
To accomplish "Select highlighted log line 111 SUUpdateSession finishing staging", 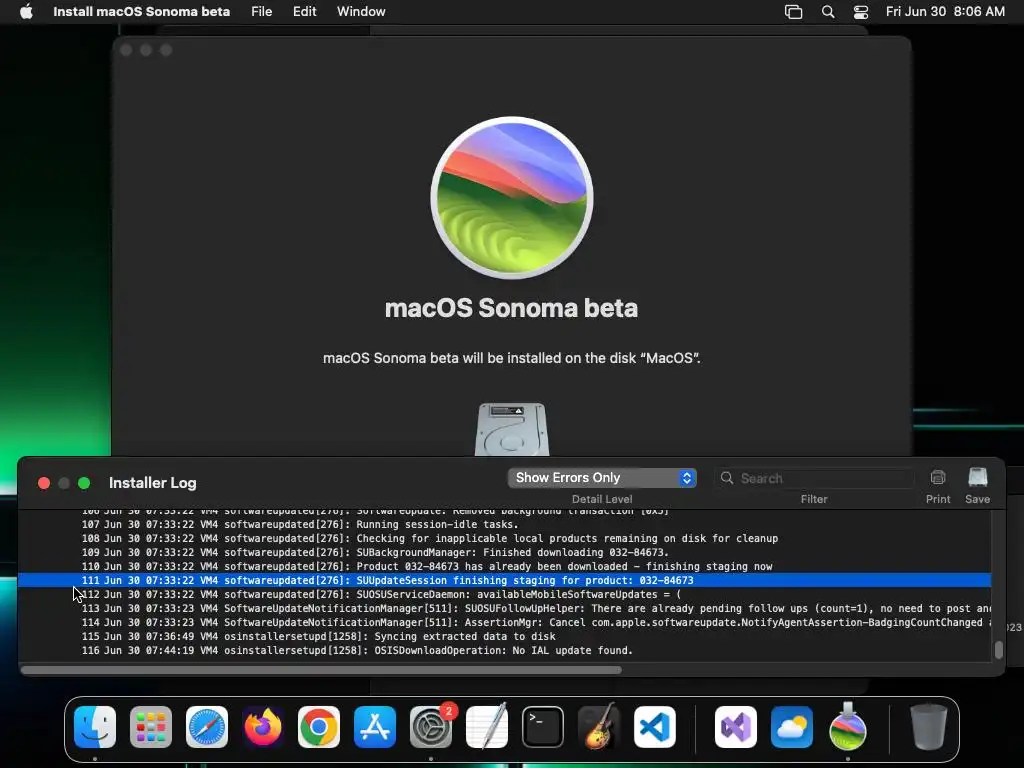I will [x=504, y=581].
